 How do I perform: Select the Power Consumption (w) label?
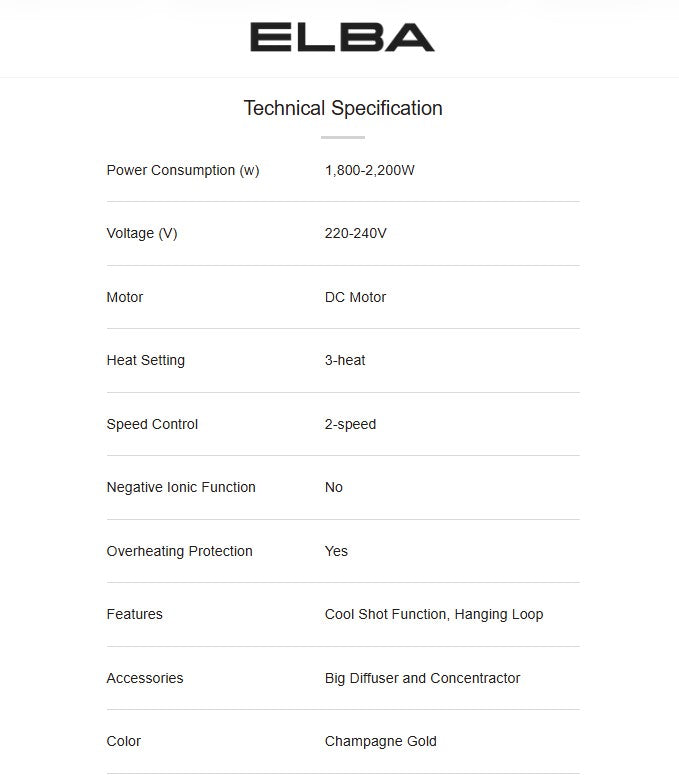[183, 170]
